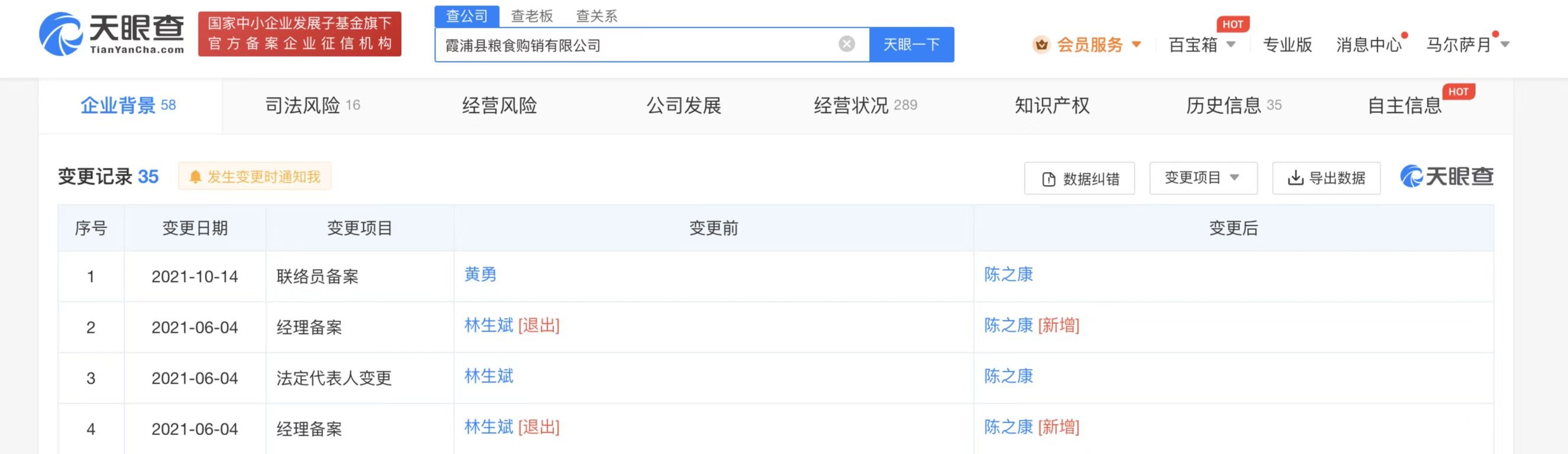Open the 马尔萨月 user account menu
The image size is (1568, 454).
pos(1468,44)
